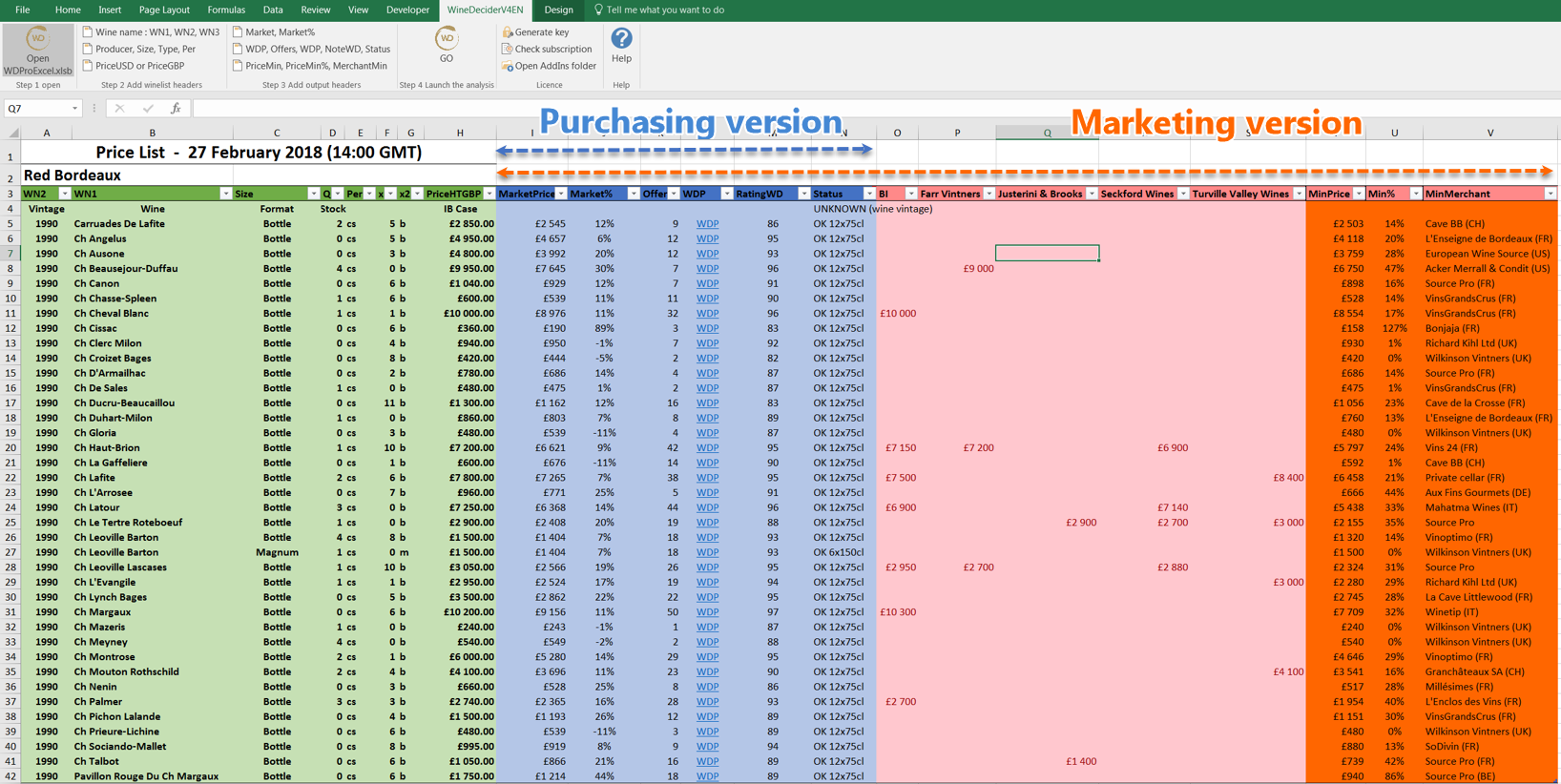The width and height of the screenshot is (1561, 784).
Task: Open WDP link for Carruades De Lafite
Action: (707, 224)
